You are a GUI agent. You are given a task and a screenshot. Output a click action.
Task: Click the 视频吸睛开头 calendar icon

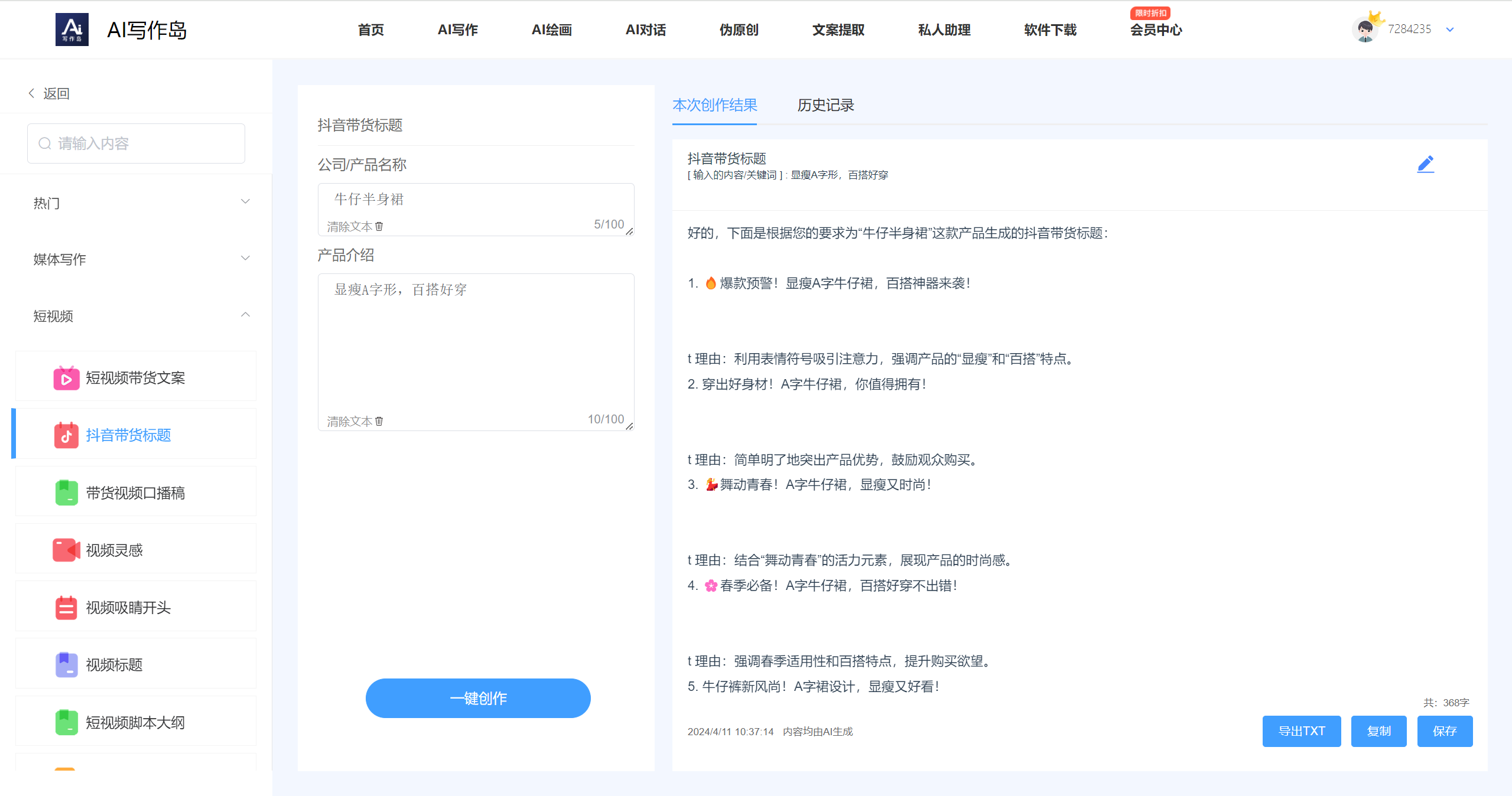point(66,608)
